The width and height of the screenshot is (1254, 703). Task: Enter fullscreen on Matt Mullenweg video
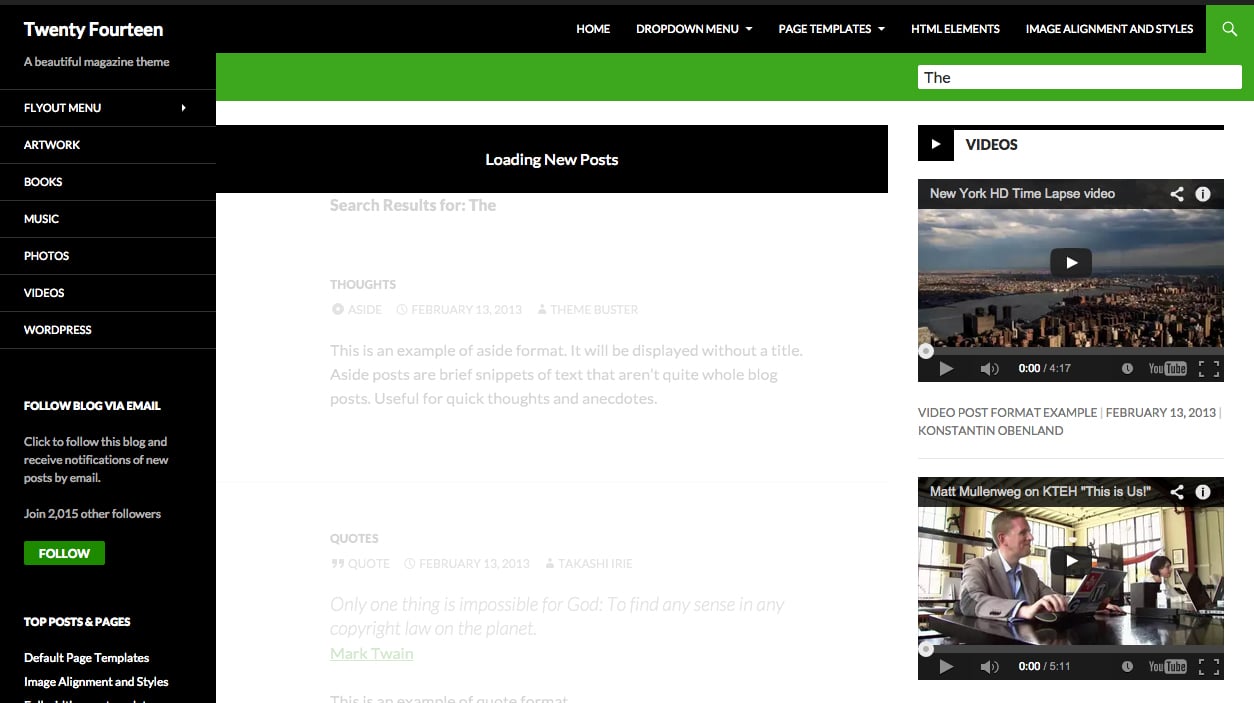pos(1208,667)
